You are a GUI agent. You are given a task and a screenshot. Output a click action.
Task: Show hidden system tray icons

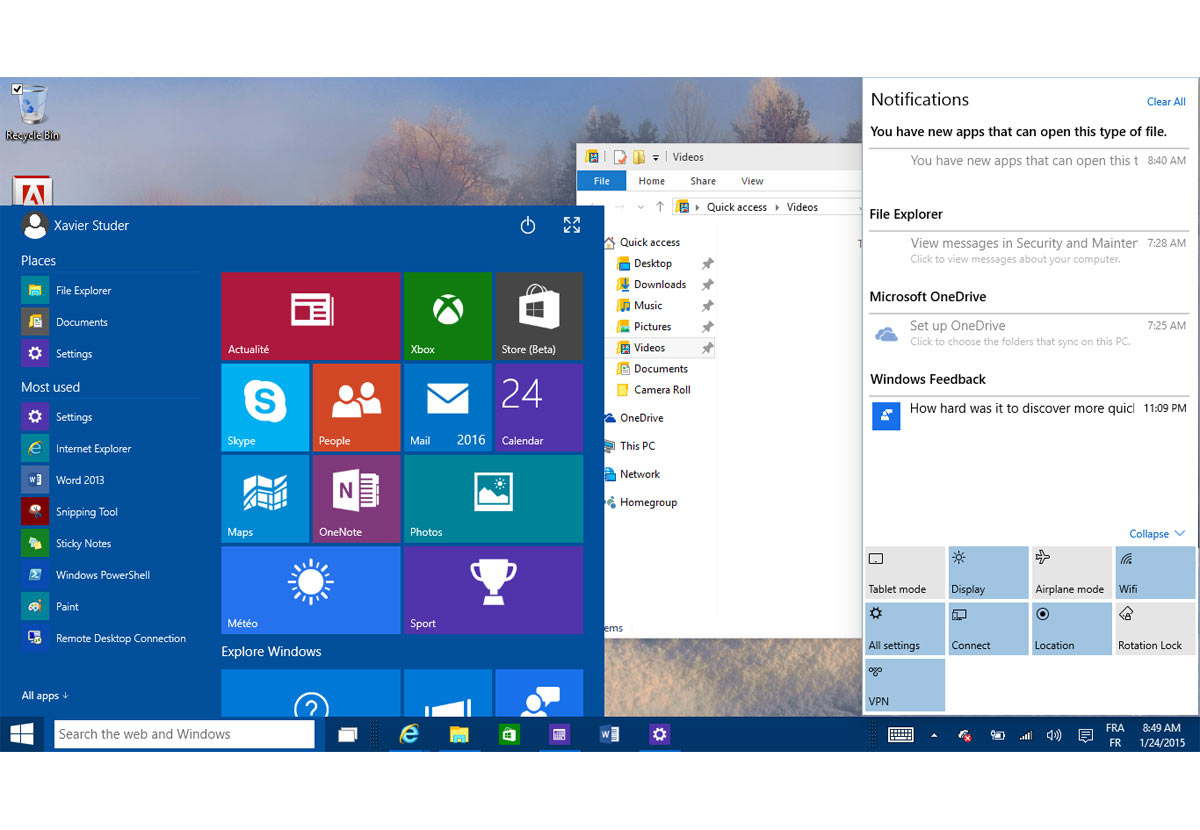[934, 736]
